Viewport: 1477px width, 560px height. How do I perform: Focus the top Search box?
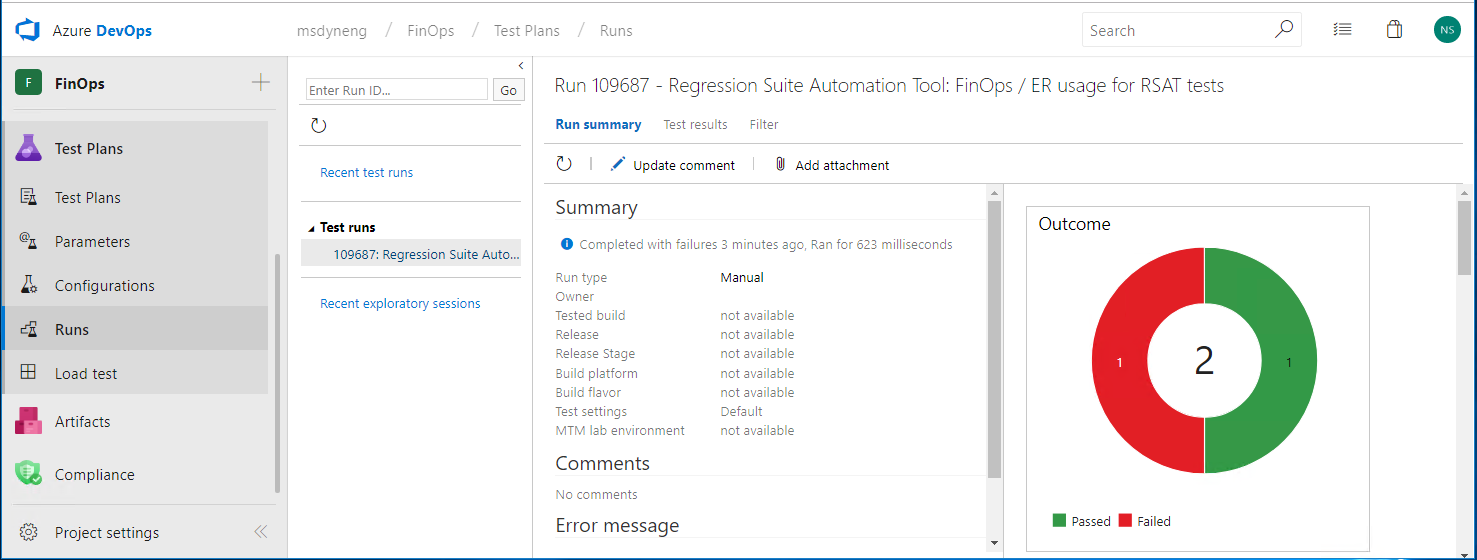(x=1191, y=30)
